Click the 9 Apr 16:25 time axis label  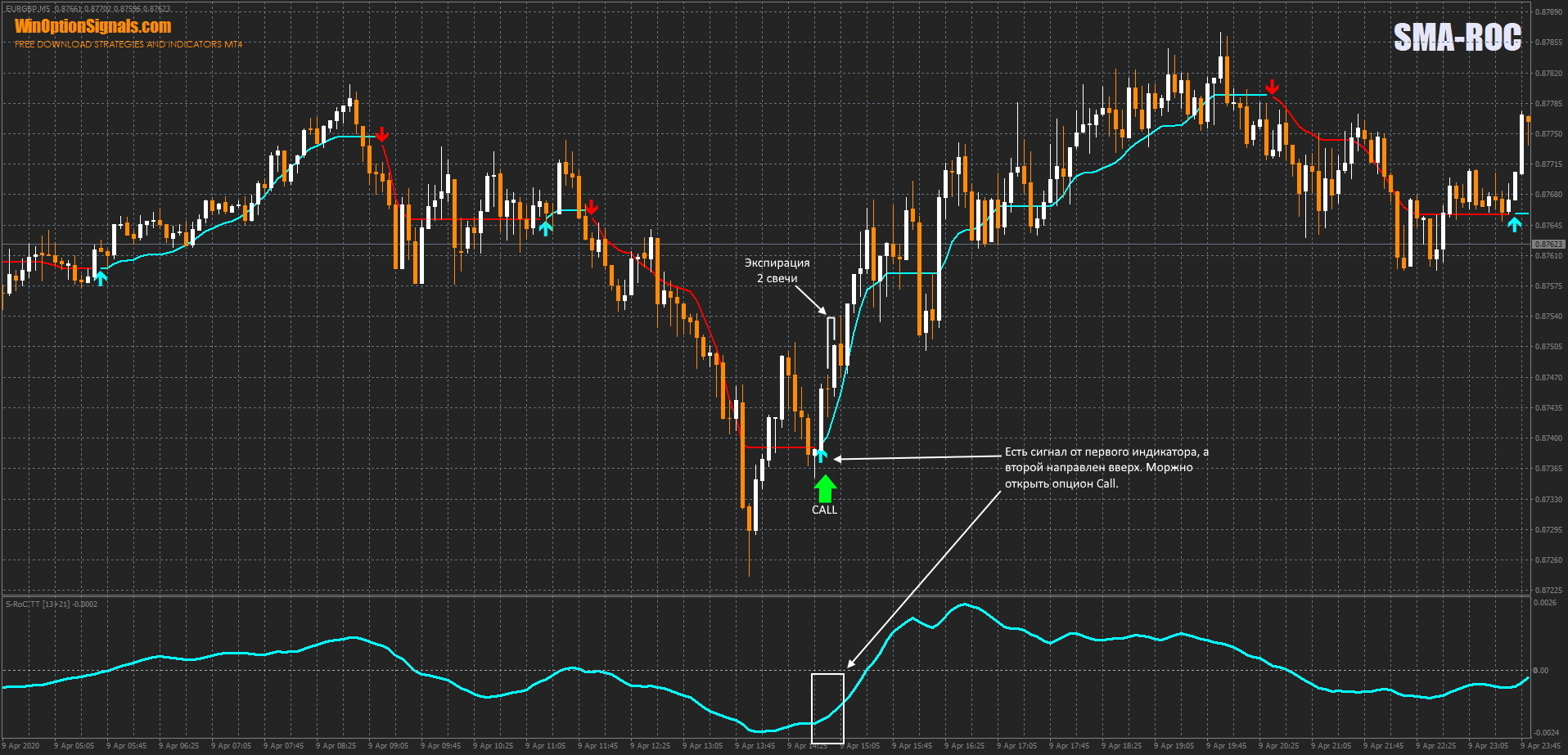tap(968, 745)
